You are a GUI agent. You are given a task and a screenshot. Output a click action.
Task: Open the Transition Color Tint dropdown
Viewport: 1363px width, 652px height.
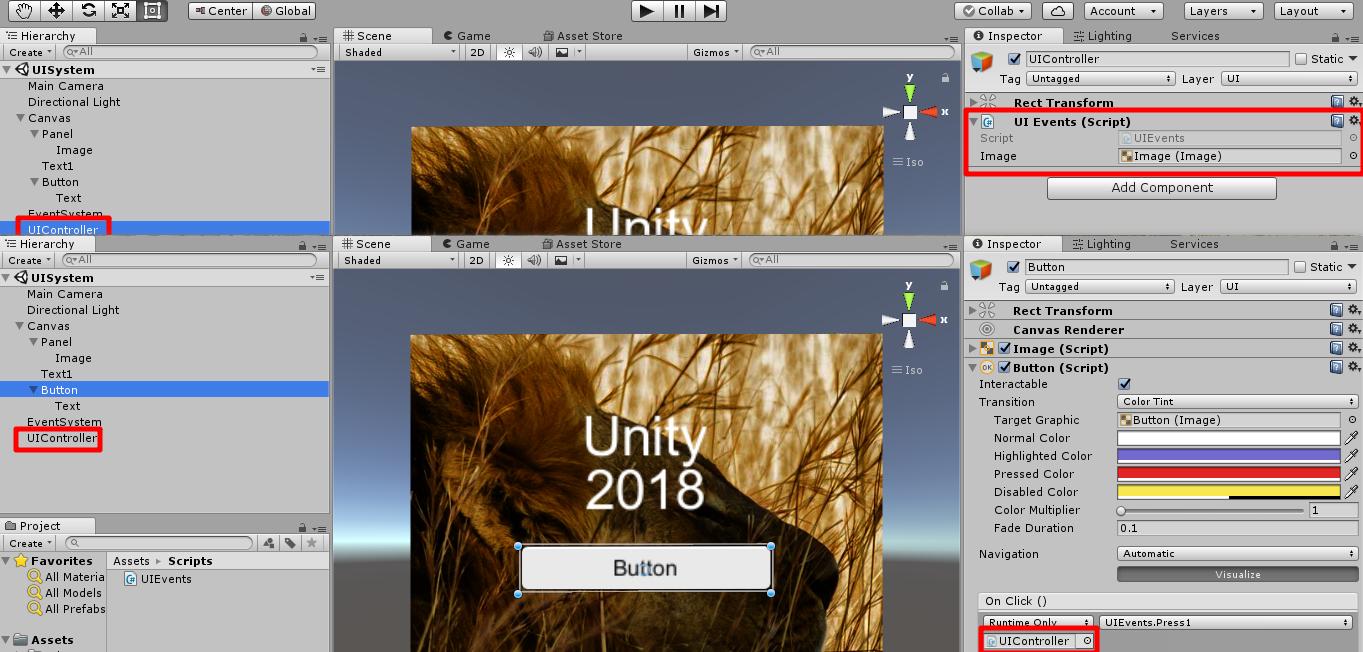click(x=1238, y=402)
